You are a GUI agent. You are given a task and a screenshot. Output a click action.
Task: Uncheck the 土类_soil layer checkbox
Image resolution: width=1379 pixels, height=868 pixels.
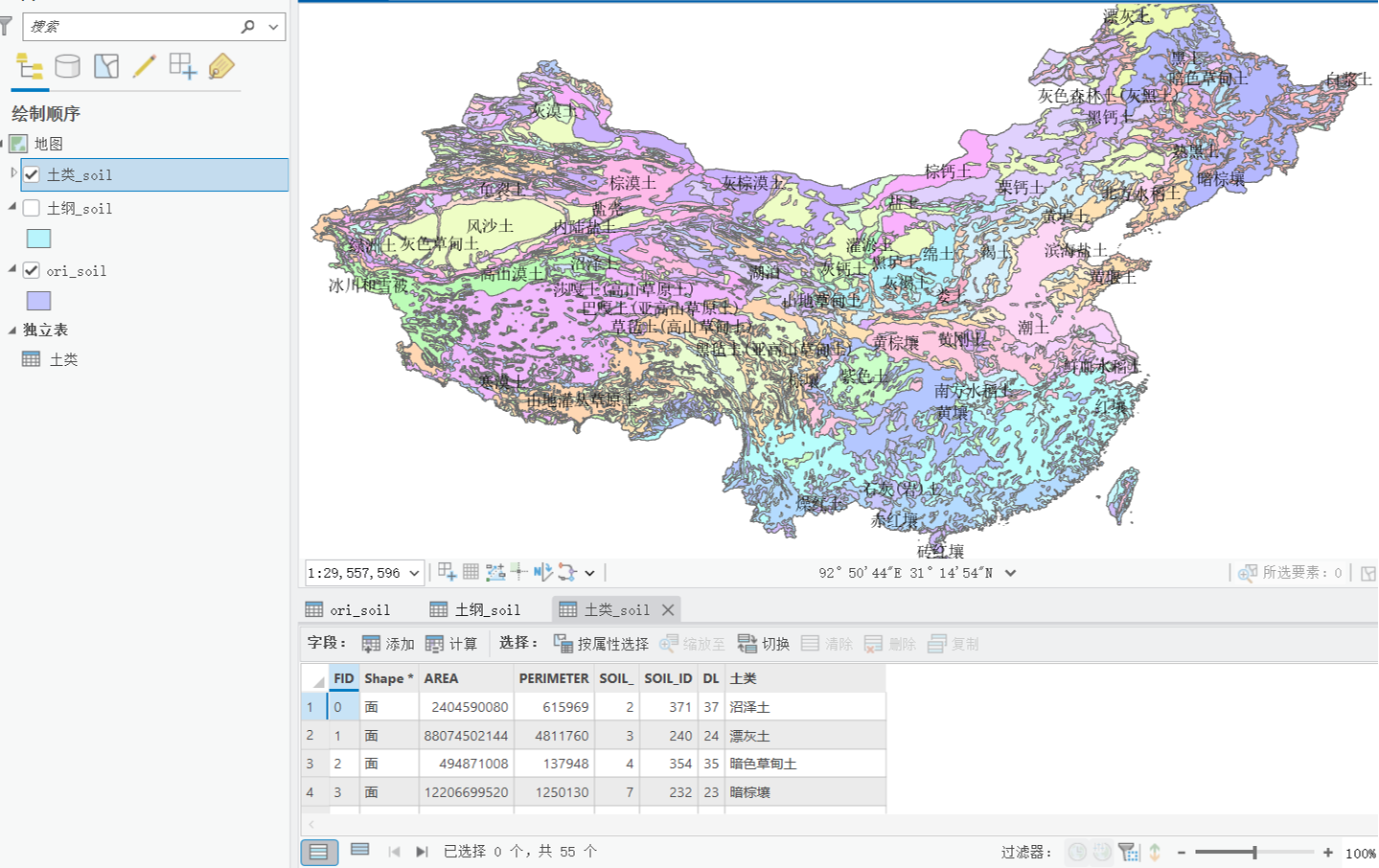(32, 174)
